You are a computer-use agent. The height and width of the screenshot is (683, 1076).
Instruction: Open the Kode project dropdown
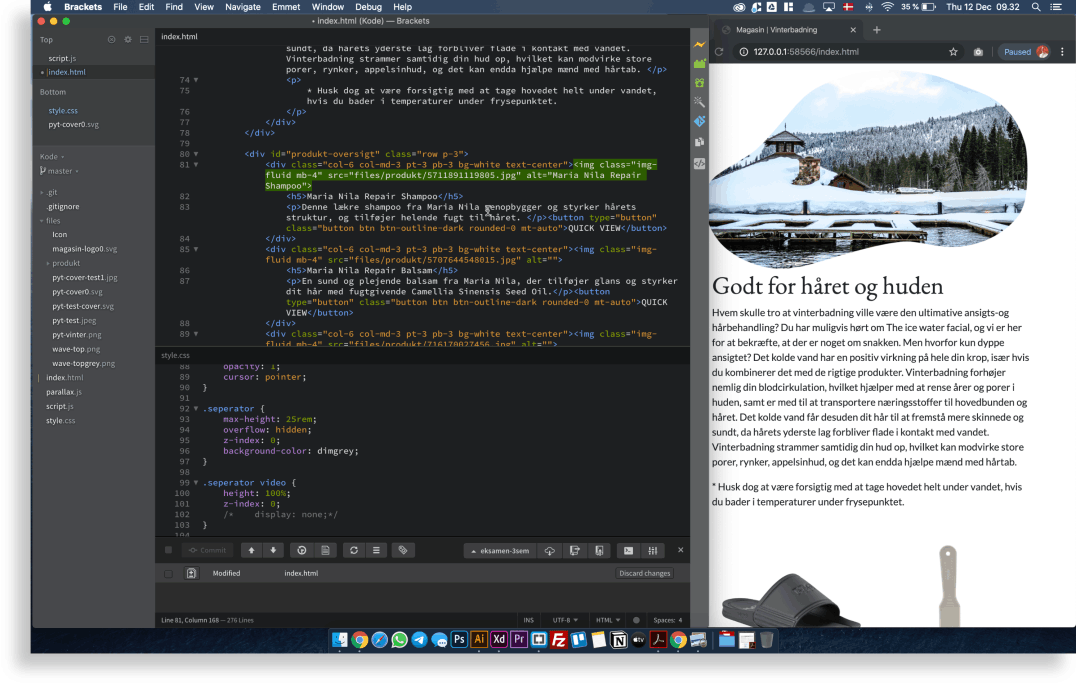(51, 157)
